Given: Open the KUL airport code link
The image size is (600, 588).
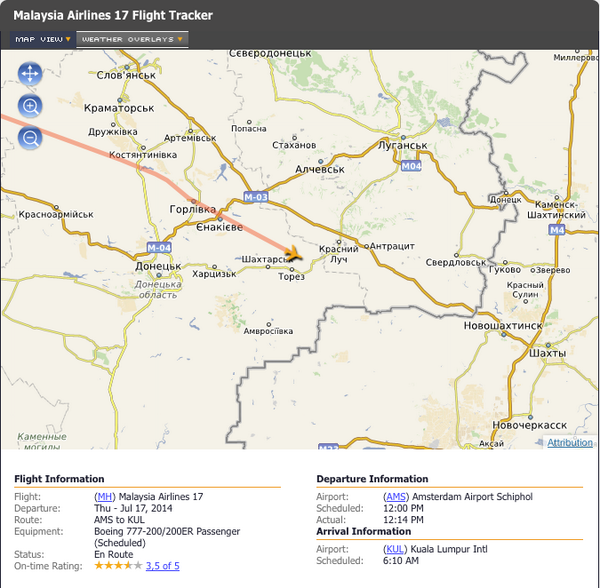Looking at the screenshot, I should [395, 549].
